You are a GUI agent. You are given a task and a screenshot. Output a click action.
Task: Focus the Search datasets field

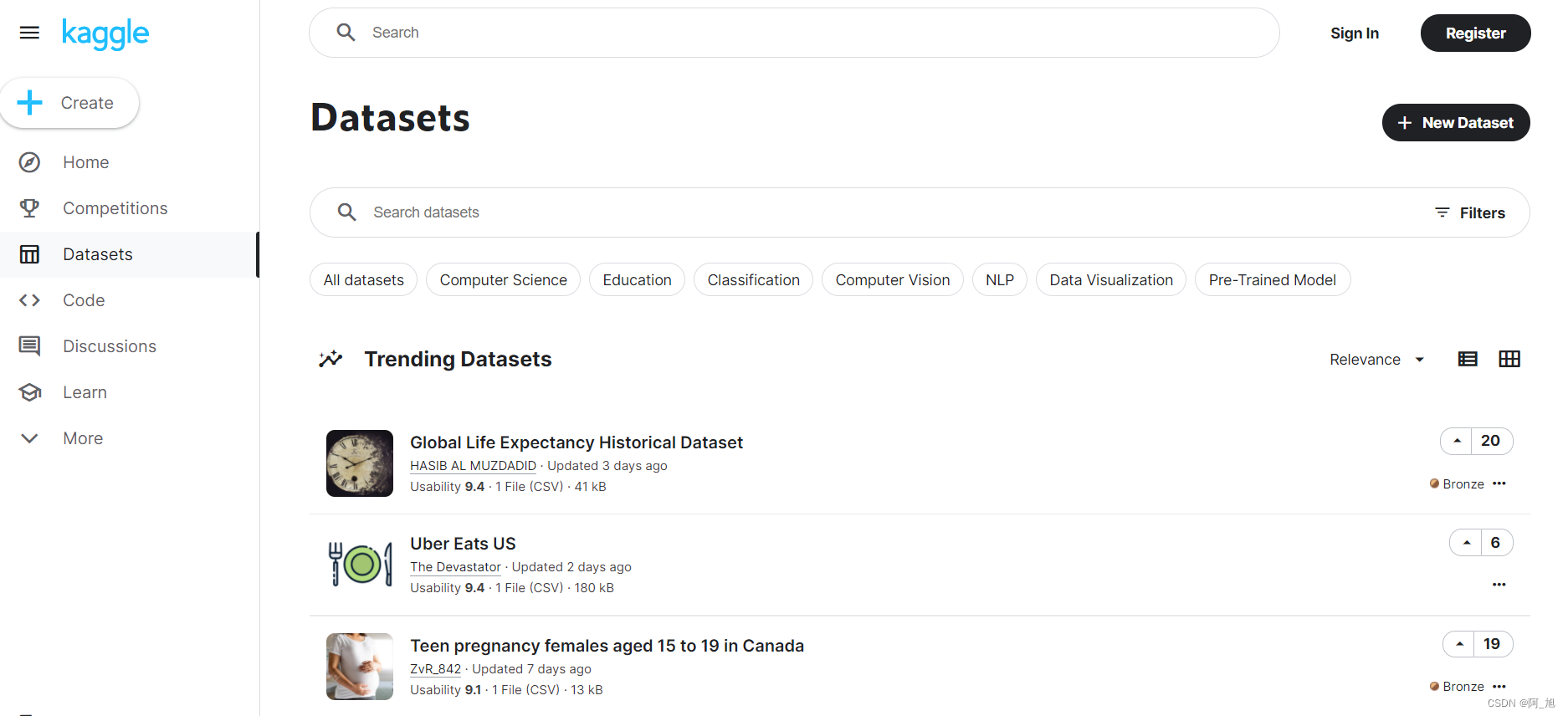tap(920, 212)
